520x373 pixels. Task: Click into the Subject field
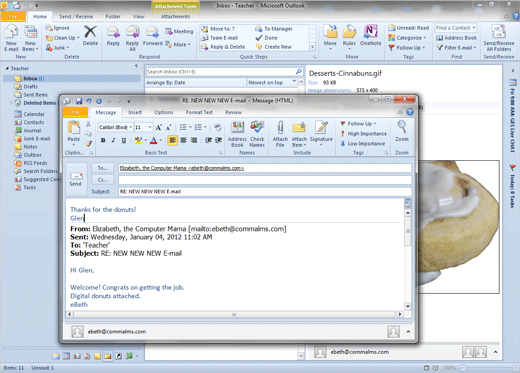265,191
